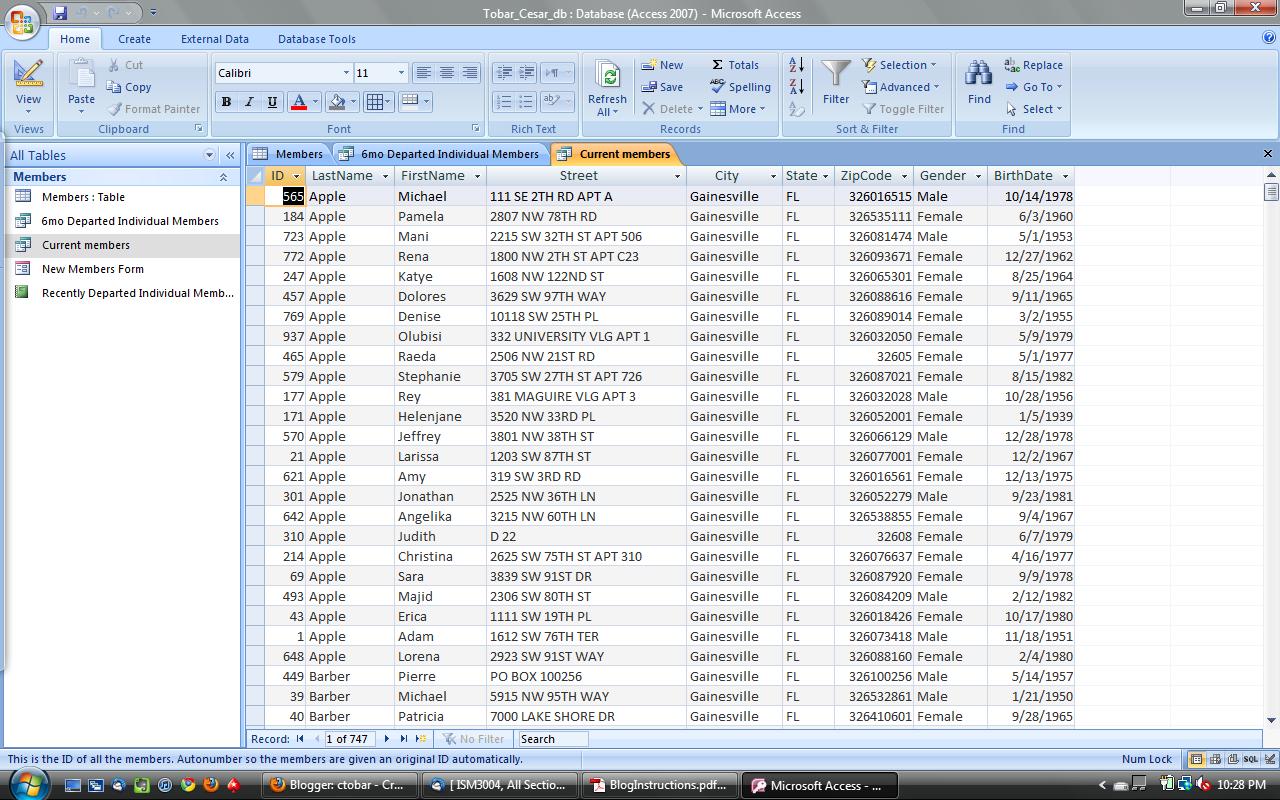This screenshot has width=1280, height=800.
Task: Collapse the Members group in navigation
Action: [x=223, y=177]
